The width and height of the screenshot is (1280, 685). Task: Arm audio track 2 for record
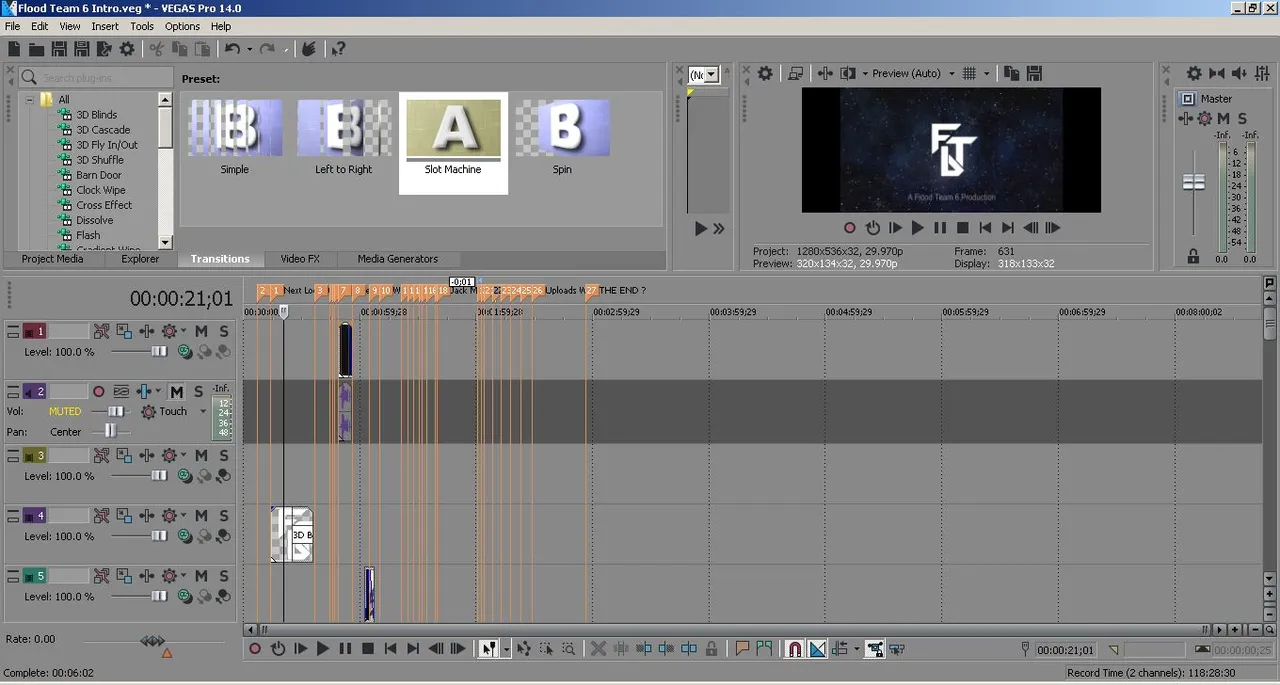[x=99, y=391]
